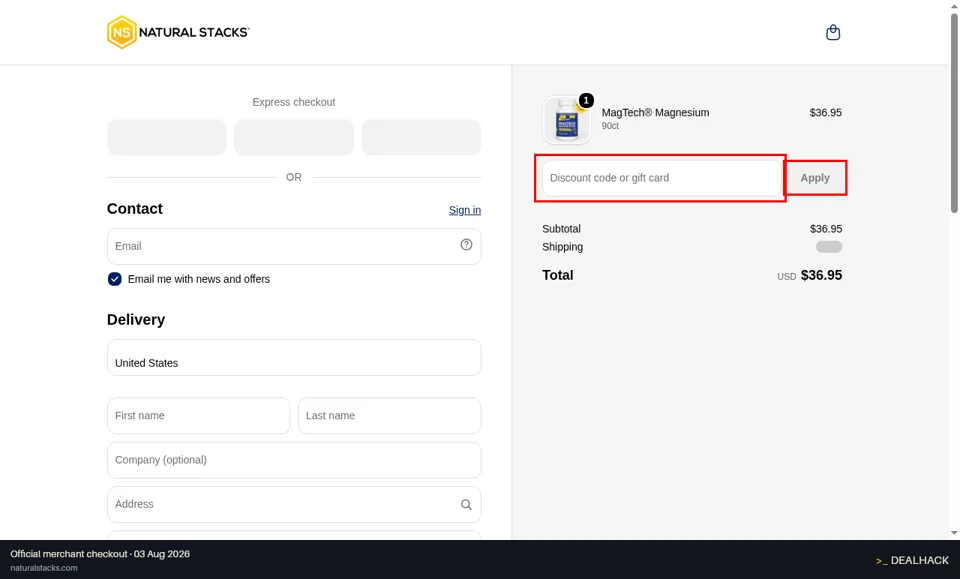Focus the Last name field

click(389, 416)
